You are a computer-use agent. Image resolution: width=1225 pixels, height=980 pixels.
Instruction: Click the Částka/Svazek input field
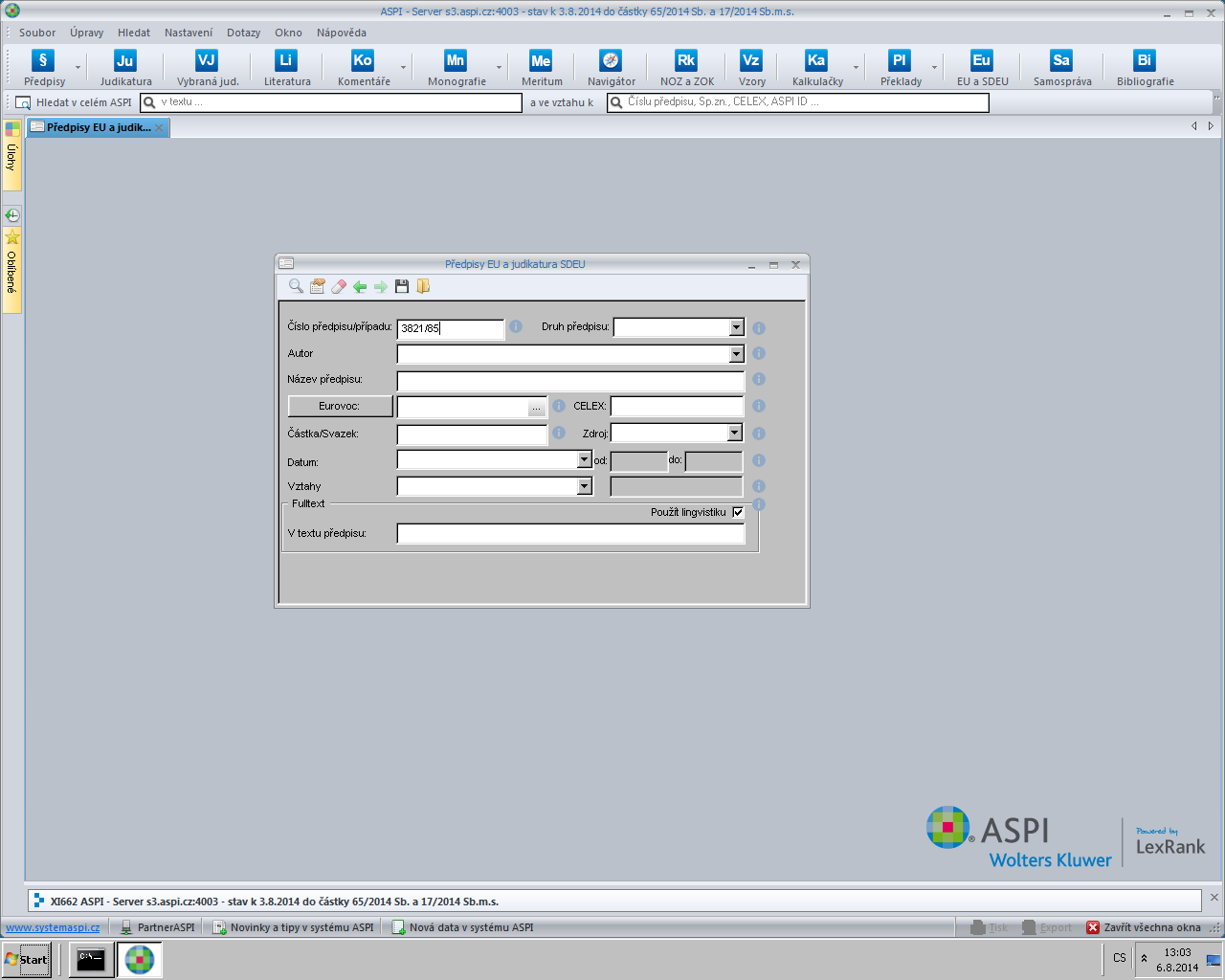tap(472, 434)
